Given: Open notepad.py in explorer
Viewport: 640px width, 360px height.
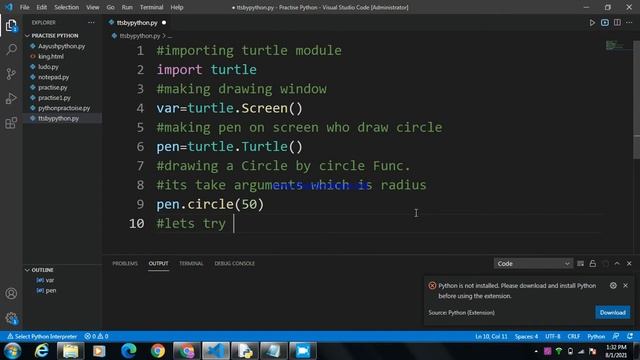Looking at the screenshot, I should [x=53, y=77].
